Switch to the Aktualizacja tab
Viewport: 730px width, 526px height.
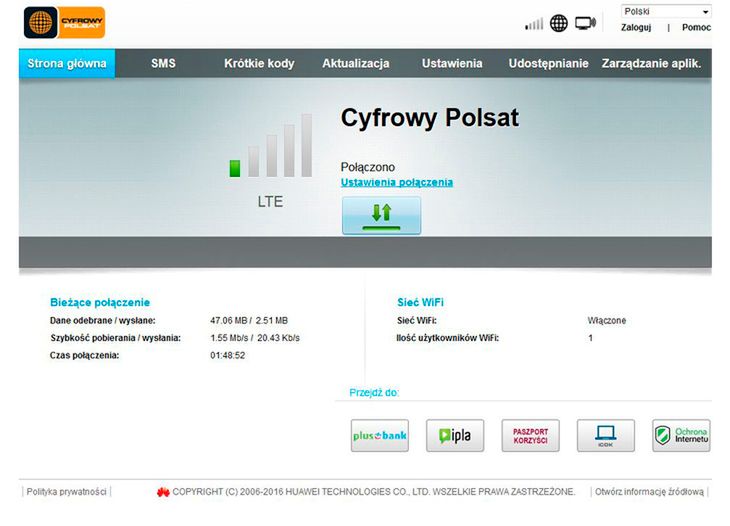pos(356,63)
